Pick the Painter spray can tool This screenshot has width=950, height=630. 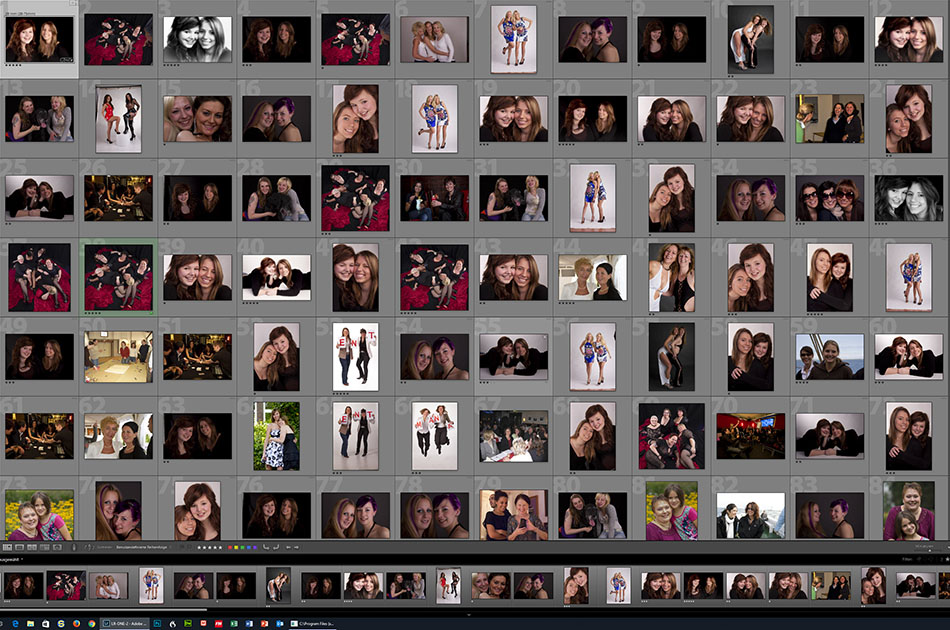tap(74, 547)
